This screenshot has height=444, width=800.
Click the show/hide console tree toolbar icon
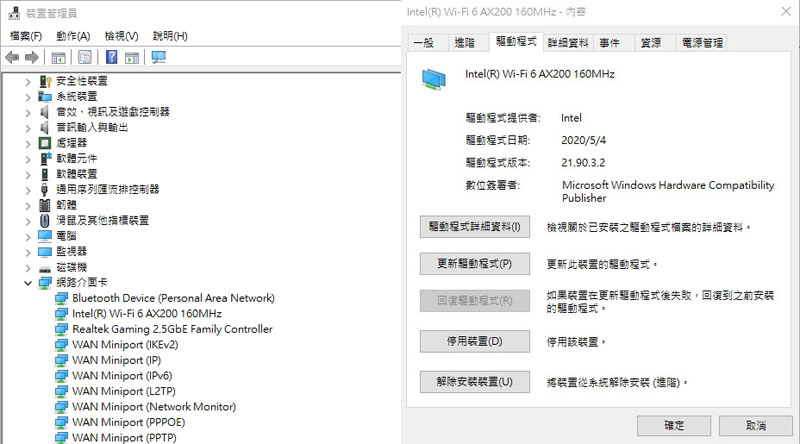point(58,58)
